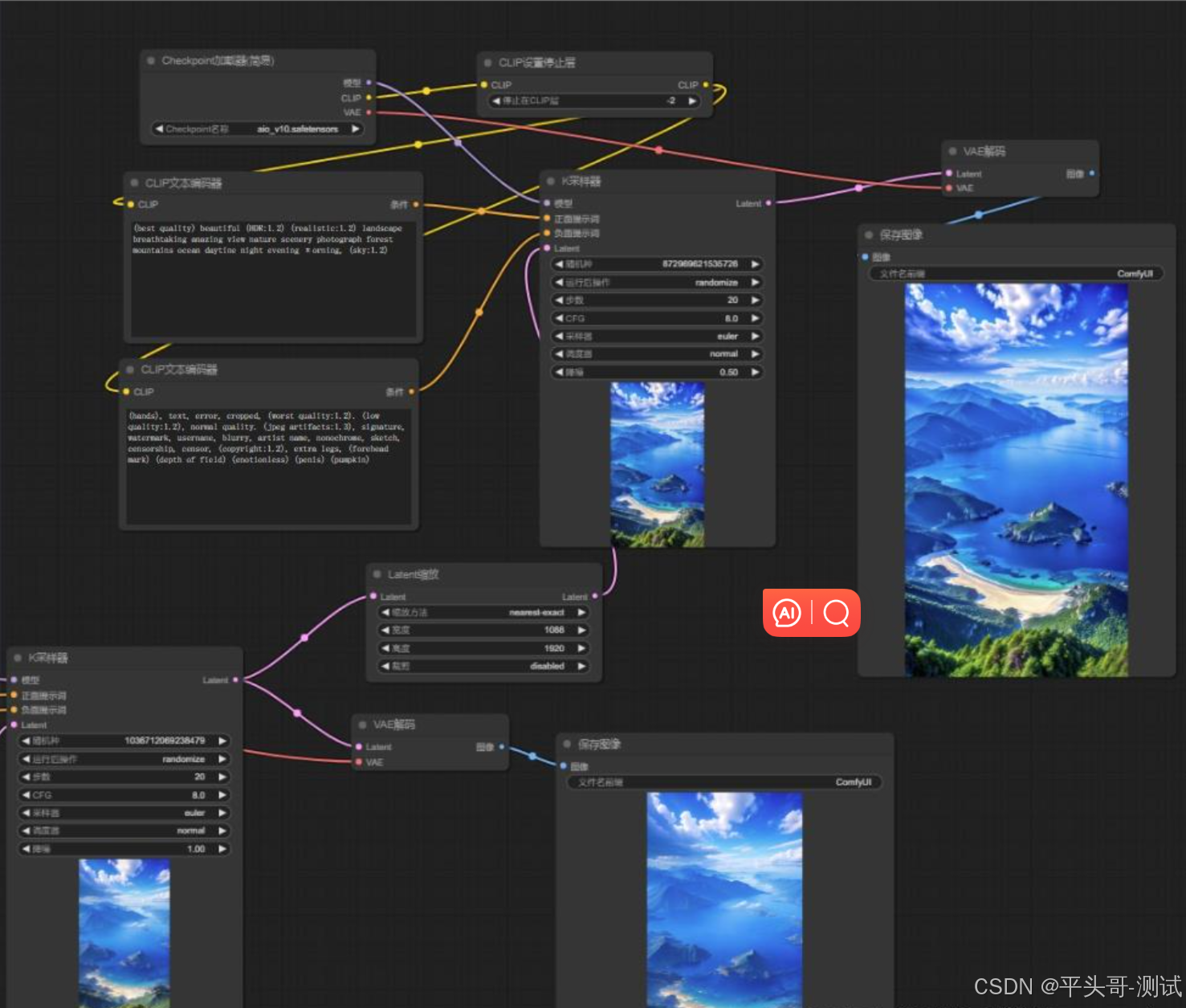Toggle collapse dot of the top-right VAE解码 node

click(x=952, y=151)
